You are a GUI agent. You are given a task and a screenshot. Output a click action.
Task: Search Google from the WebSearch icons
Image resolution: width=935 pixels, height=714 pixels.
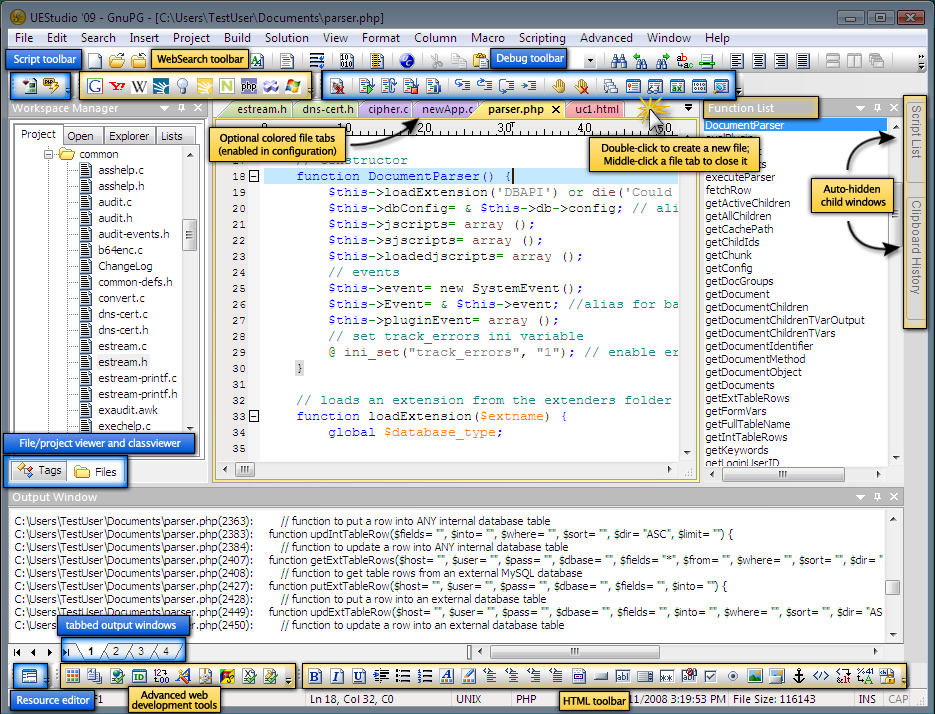coord(95,86)
